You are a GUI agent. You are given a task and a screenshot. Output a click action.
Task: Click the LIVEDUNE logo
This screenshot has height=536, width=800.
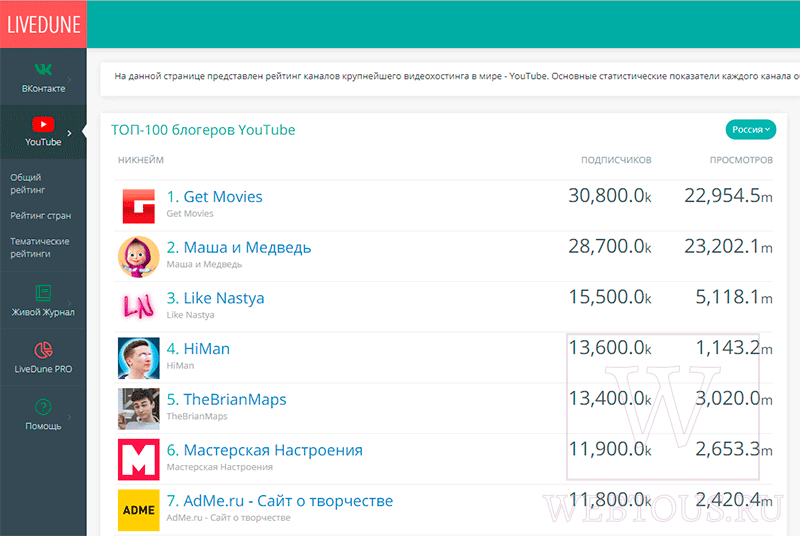(x=43, y=24)
